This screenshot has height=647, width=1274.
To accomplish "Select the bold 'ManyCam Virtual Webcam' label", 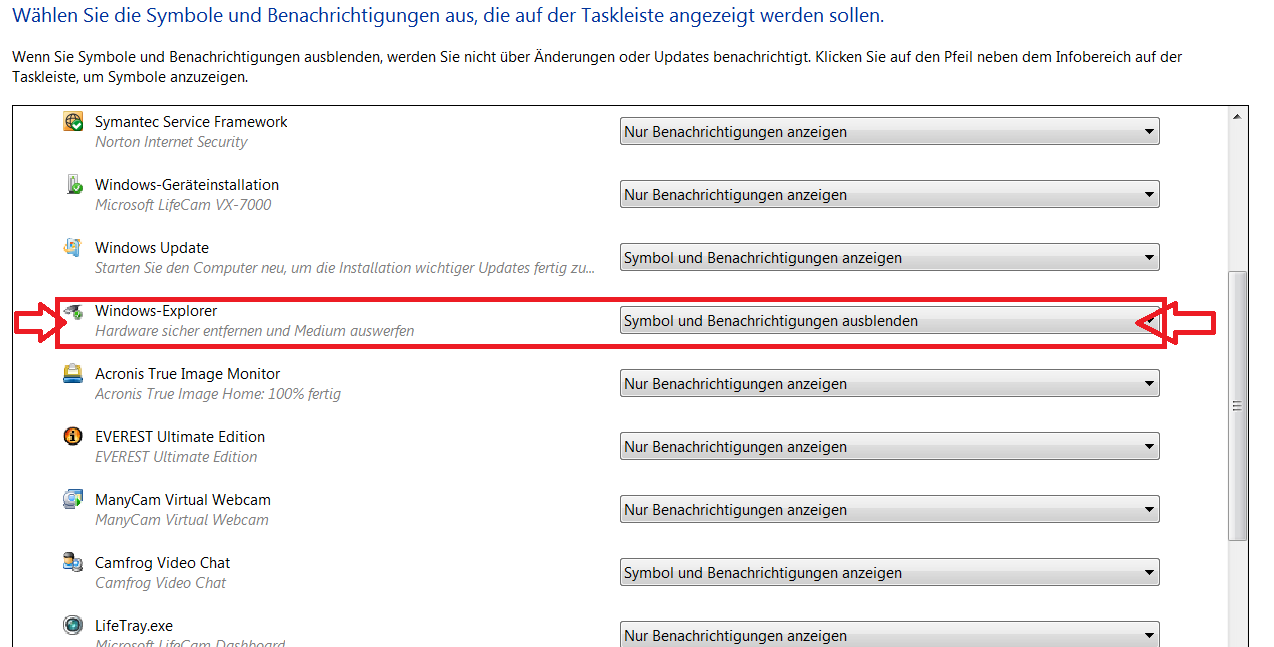I will point(183,500).
